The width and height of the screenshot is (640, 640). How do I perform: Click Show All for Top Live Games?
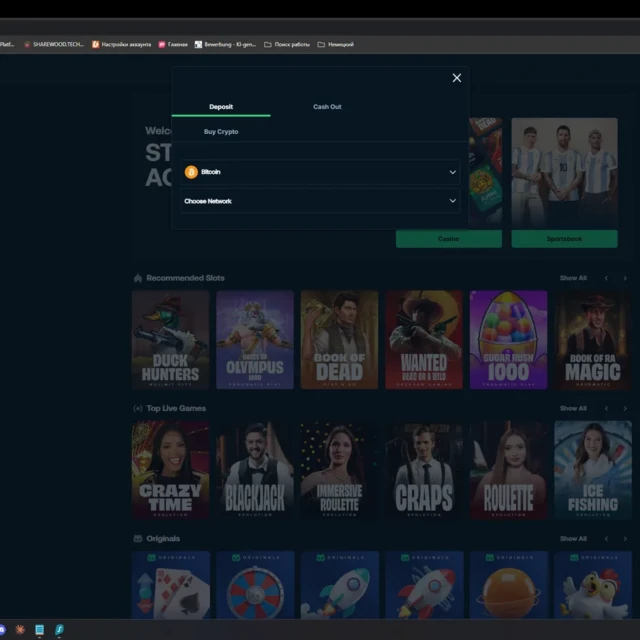click(573, 408)
